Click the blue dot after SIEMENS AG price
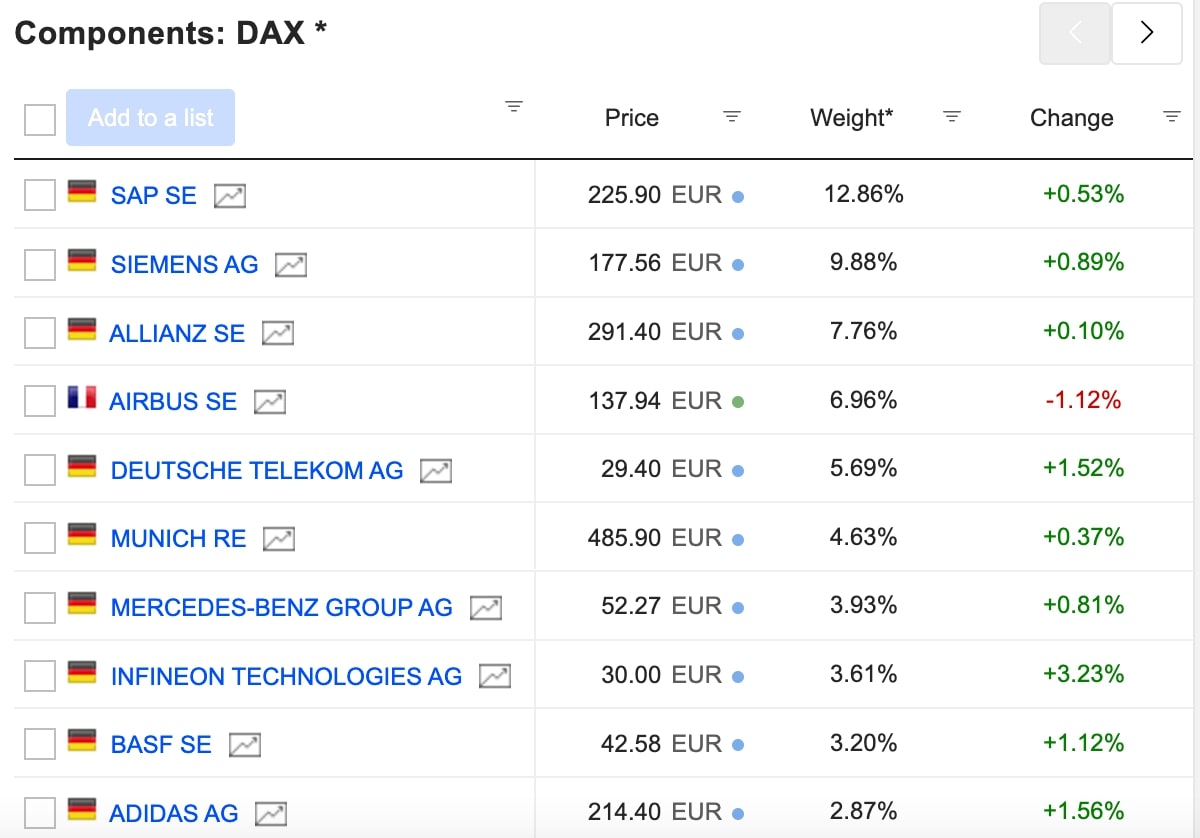Image resolution: width=1200 pixels, height=838 pixels. point(738,265)
